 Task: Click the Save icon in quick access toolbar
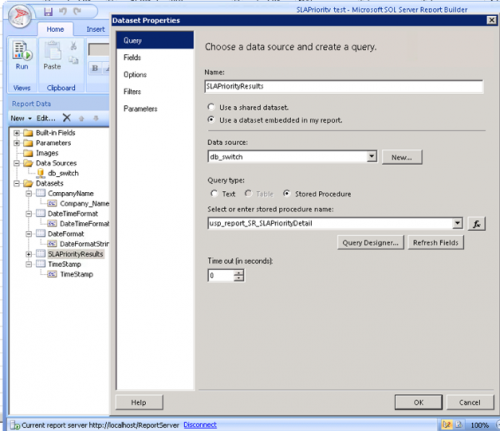click(x=48, y=12)
